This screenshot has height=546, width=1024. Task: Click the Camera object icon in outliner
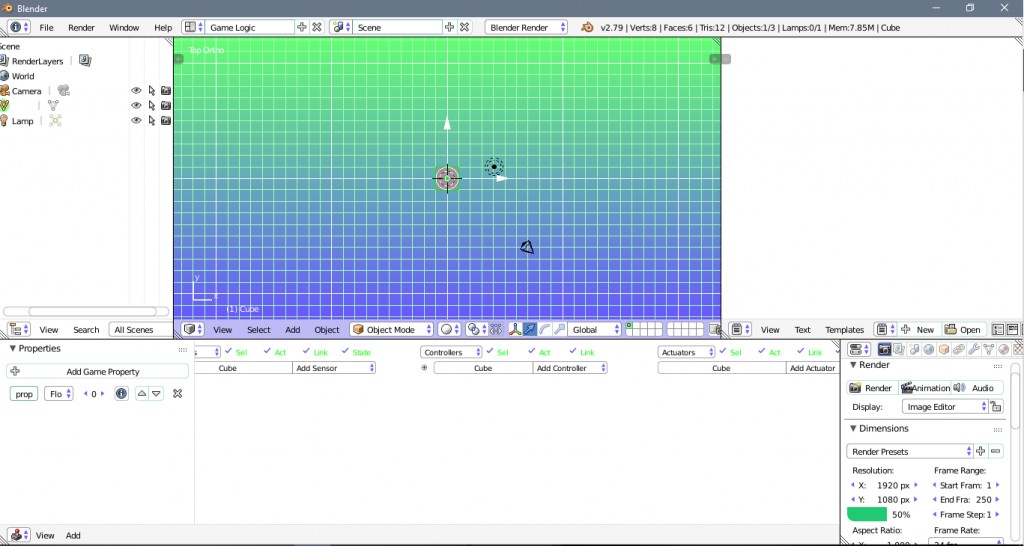click(x=5, y=91)
